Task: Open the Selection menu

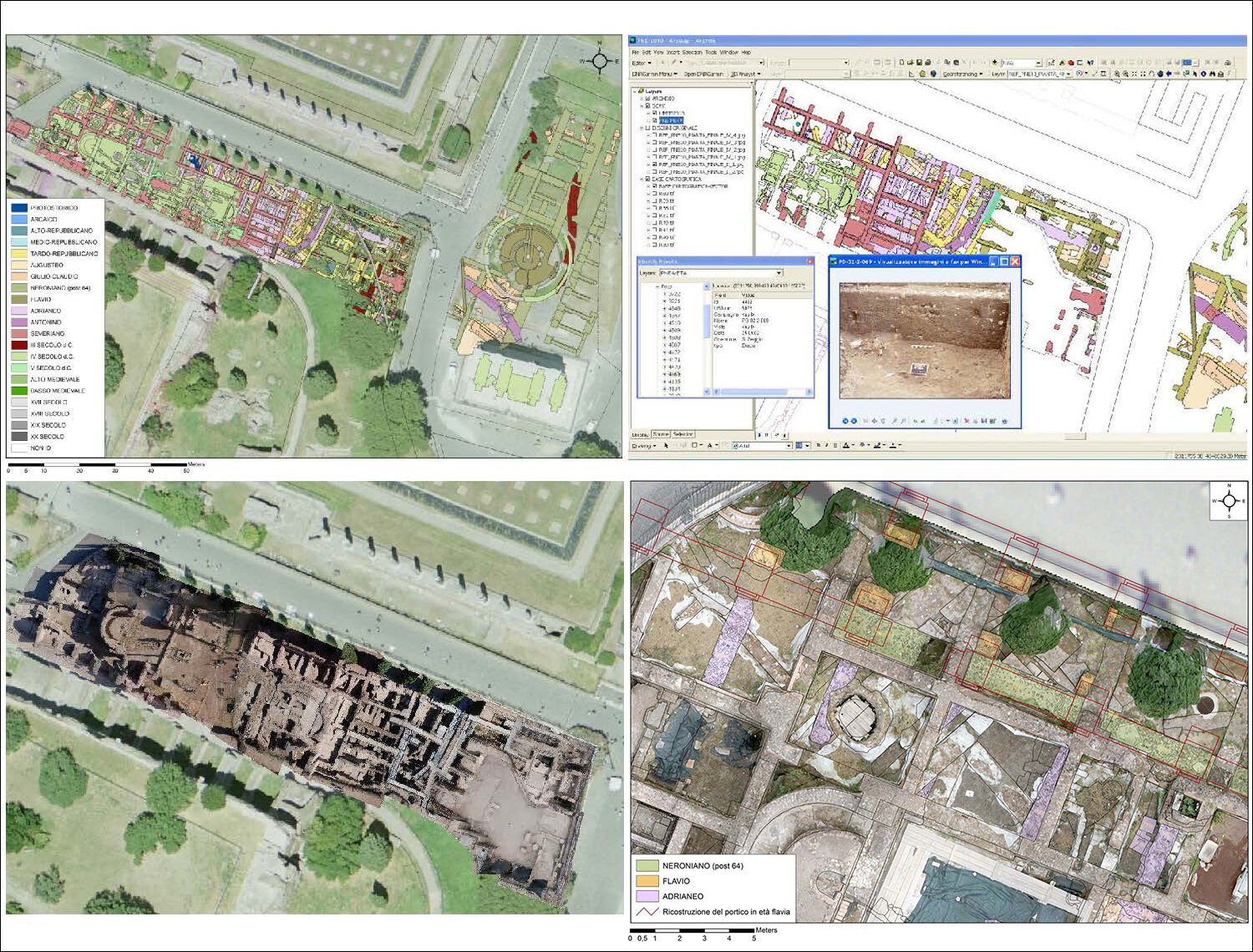Action: coord(692,52)
